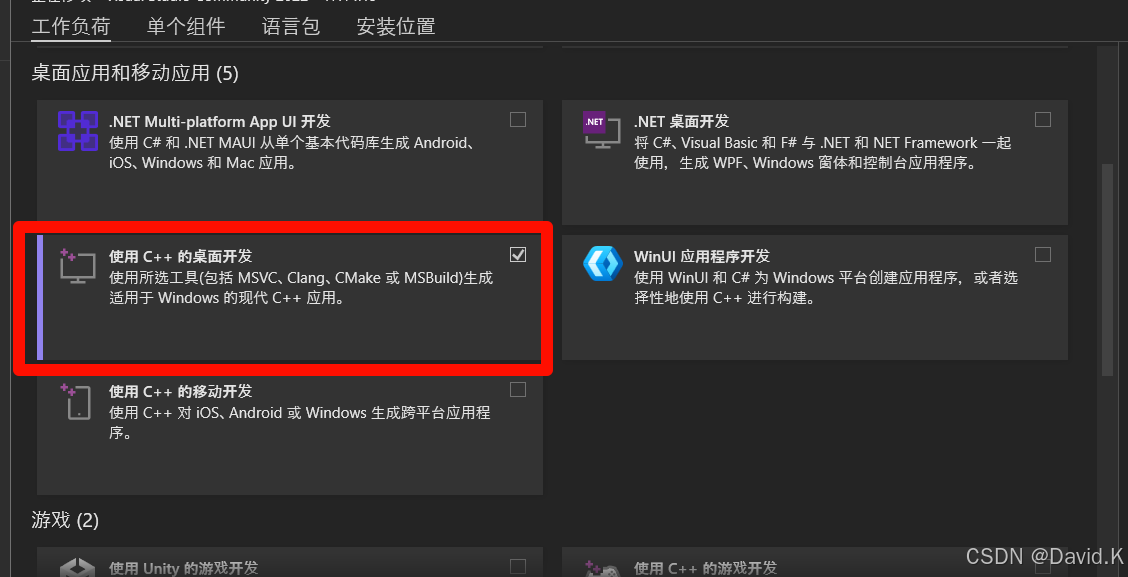Screen dimensions: 1128x577
Task: Switch to the 工作负荷 tab
Action: click(x=71, y=27)
